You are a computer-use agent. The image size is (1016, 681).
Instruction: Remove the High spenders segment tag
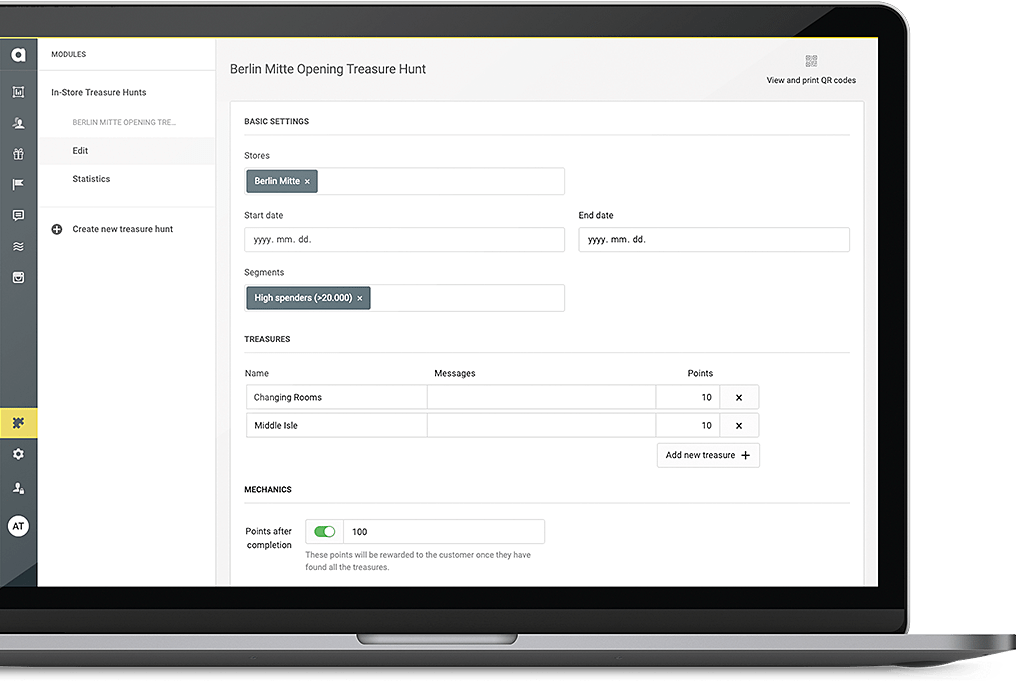coord(360,298)
